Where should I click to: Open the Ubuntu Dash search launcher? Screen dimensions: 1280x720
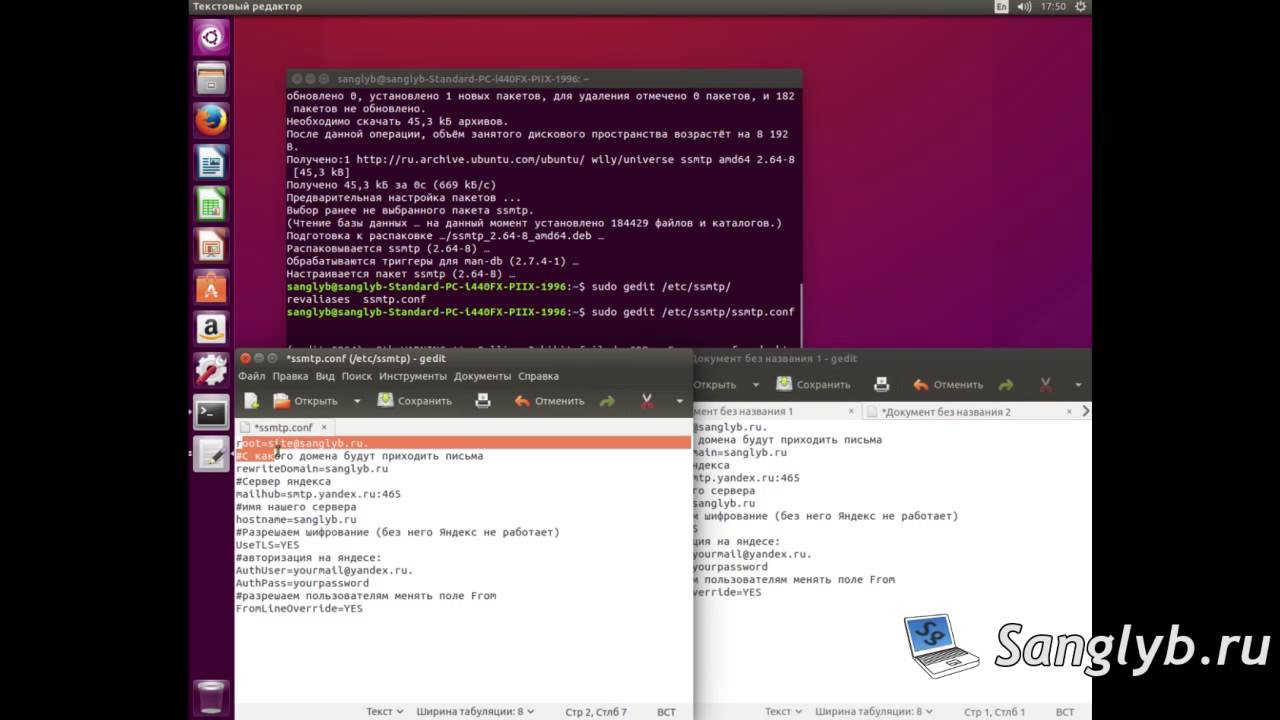tap(211, 38)
